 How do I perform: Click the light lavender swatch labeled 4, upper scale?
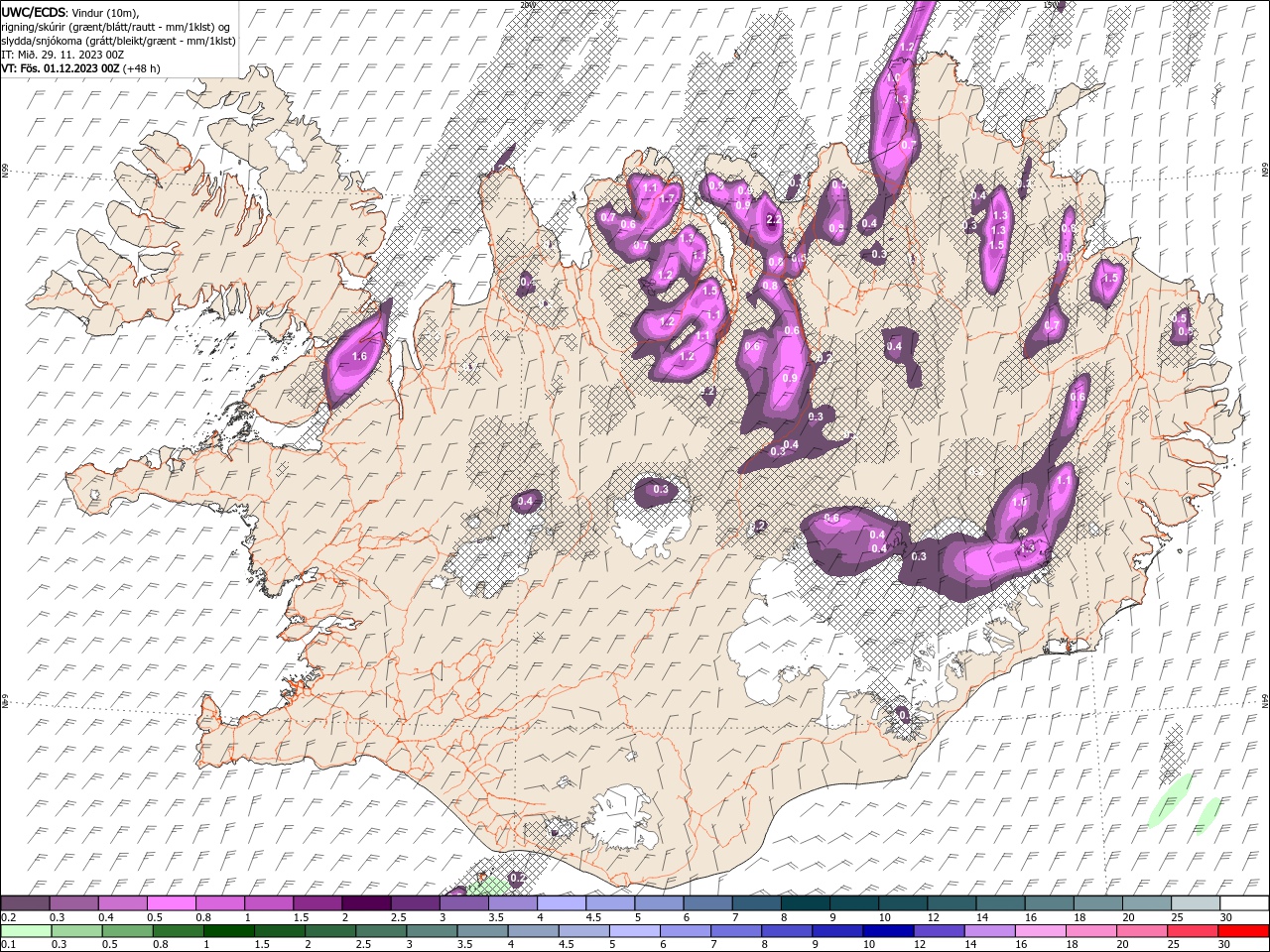pyautogui.click(x=562, y=903)
